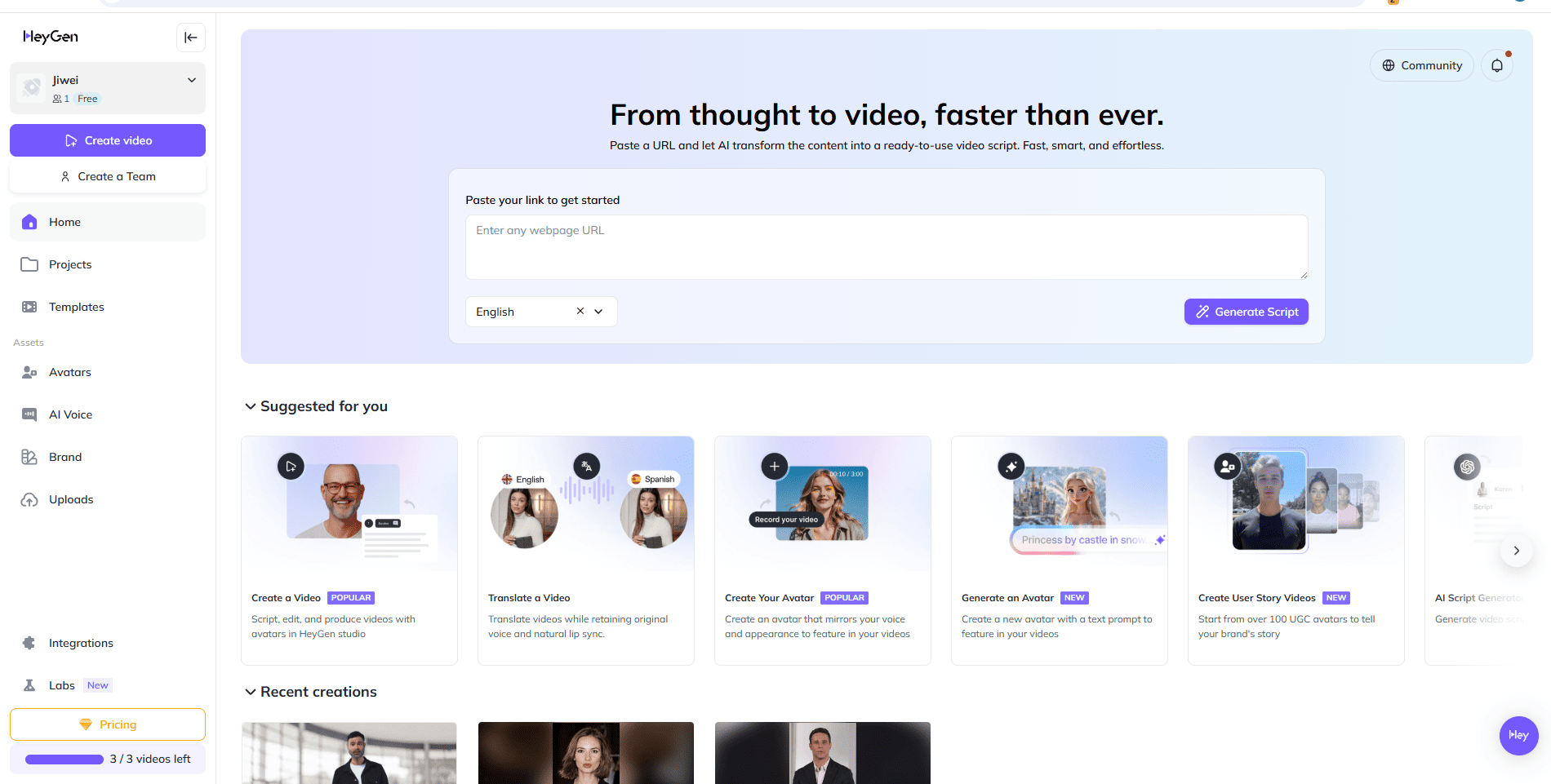Open Labs in the sidebar

pyautogui.click(x=108, y=685)
